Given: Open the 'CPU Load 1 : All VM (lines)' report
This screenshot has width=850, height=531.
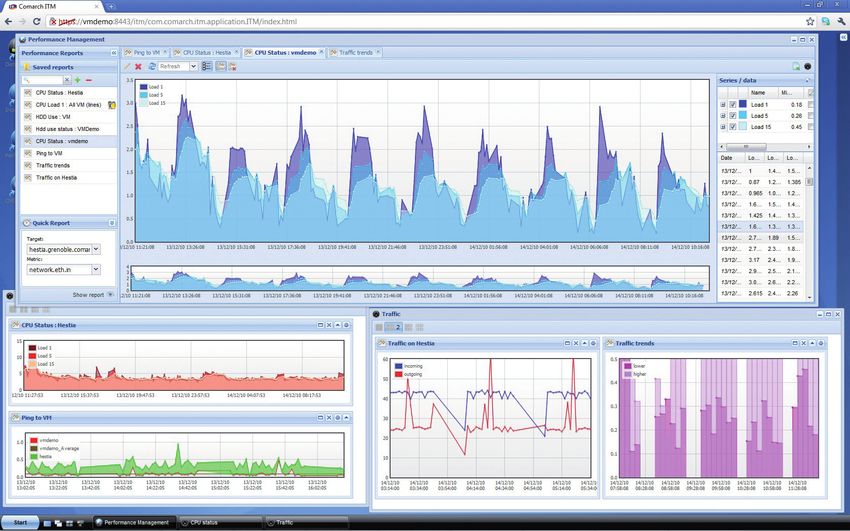Looking at the screenshot, I should tap(68, 105).
